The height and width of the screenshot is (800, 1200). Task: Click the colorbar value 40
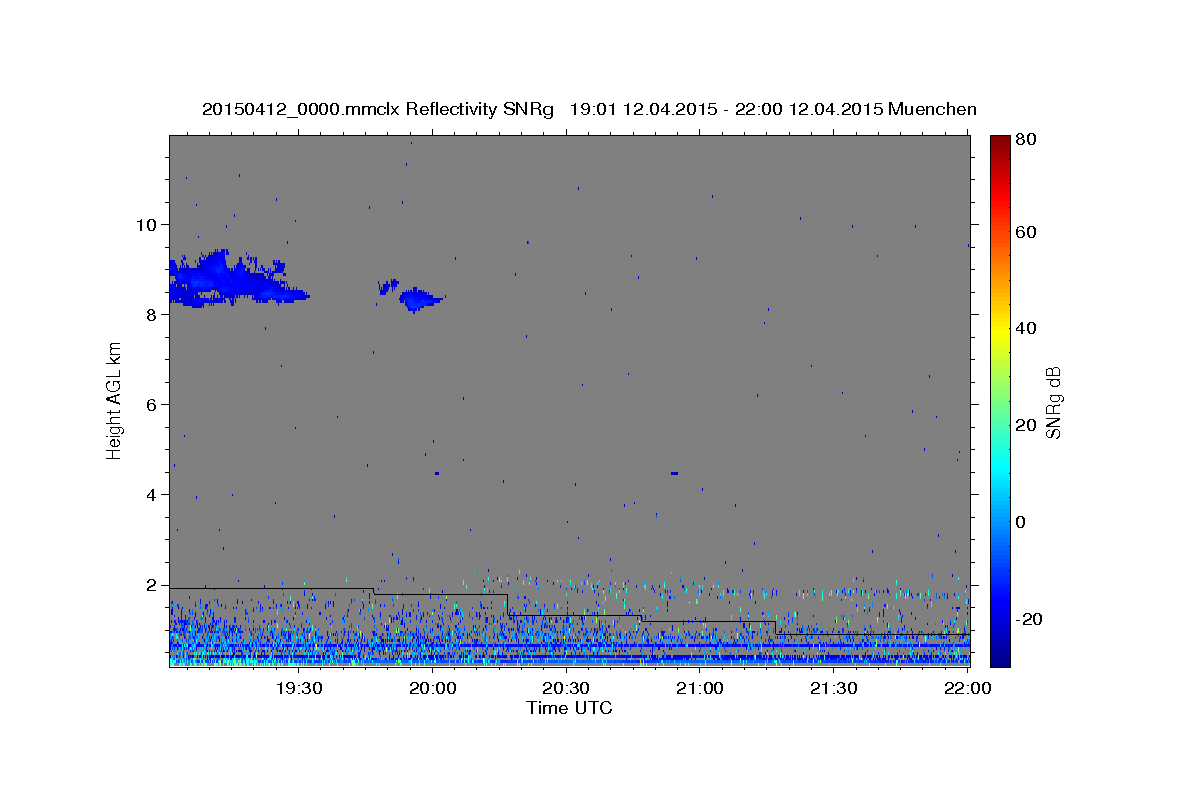click(1028, 328)
